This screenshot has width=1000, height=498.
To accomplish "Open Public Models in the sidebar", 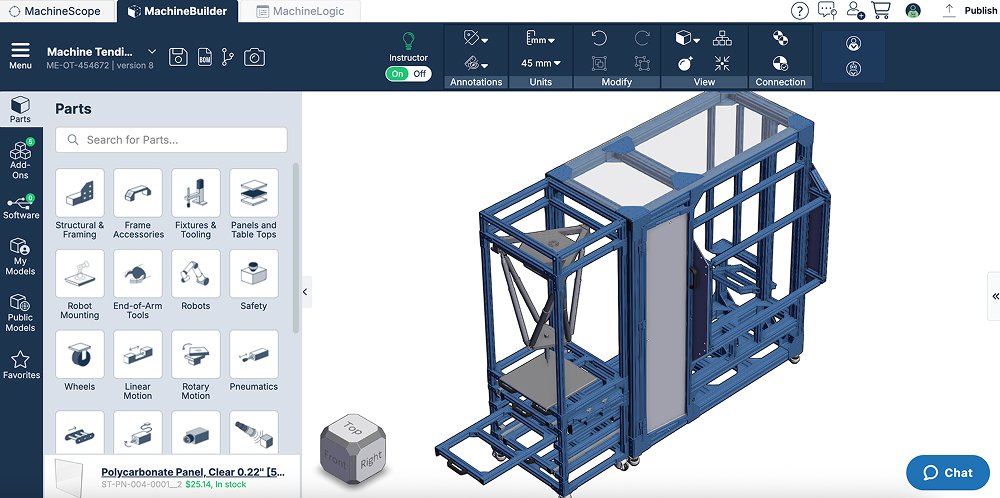I will tap(20, 313).
